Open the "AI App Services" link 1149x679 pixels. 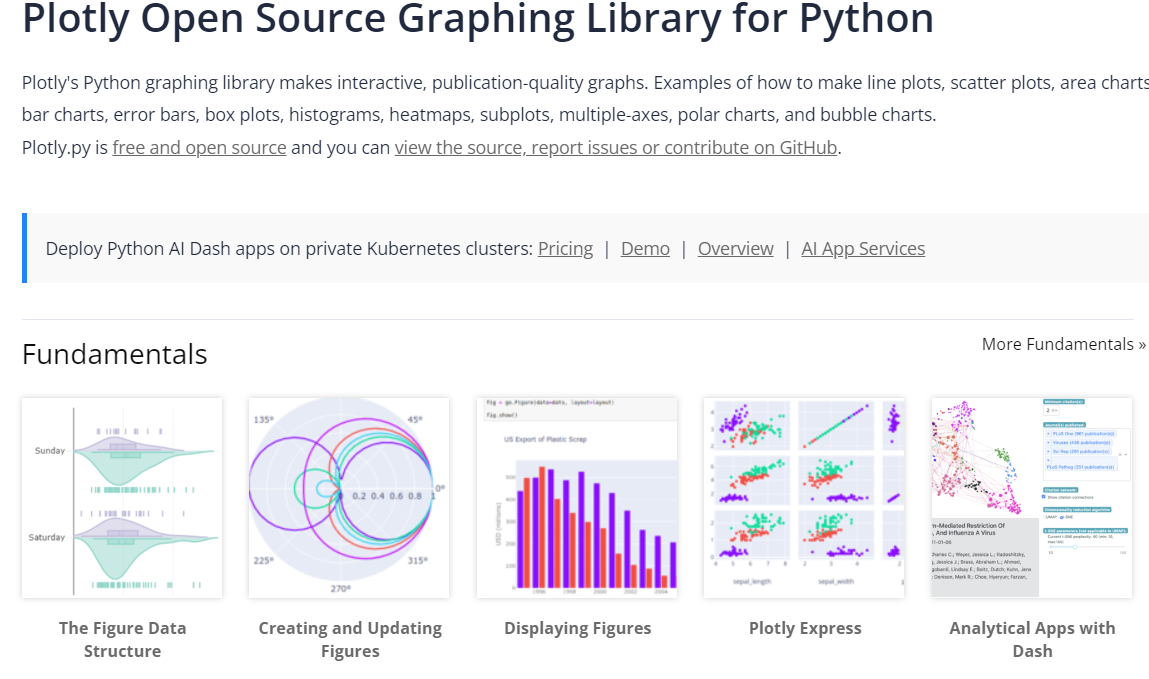pos(863,249)
